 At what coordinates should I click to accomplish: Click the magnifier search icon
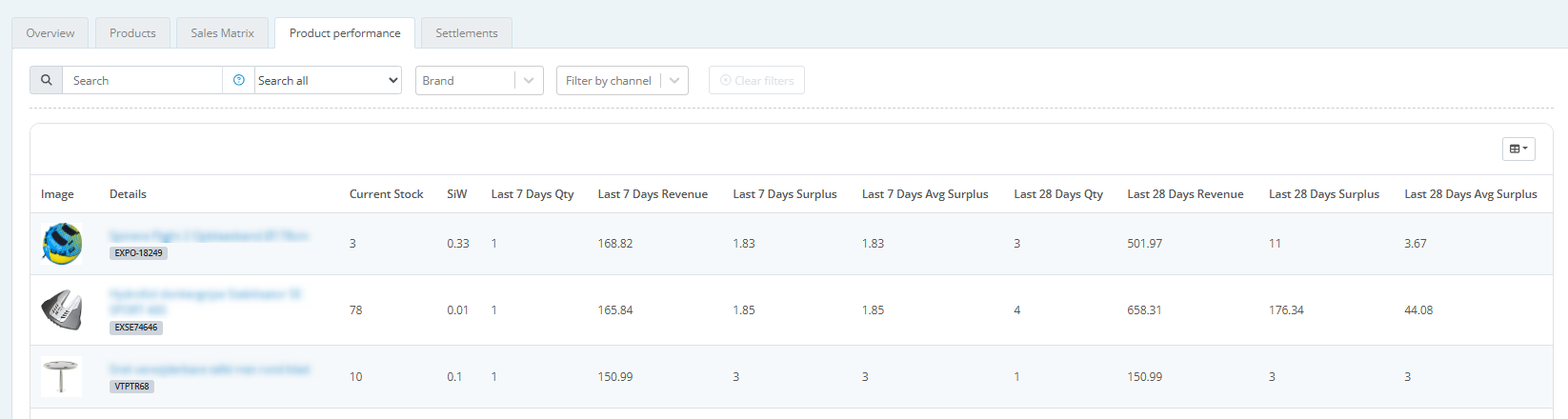point(46,80)
